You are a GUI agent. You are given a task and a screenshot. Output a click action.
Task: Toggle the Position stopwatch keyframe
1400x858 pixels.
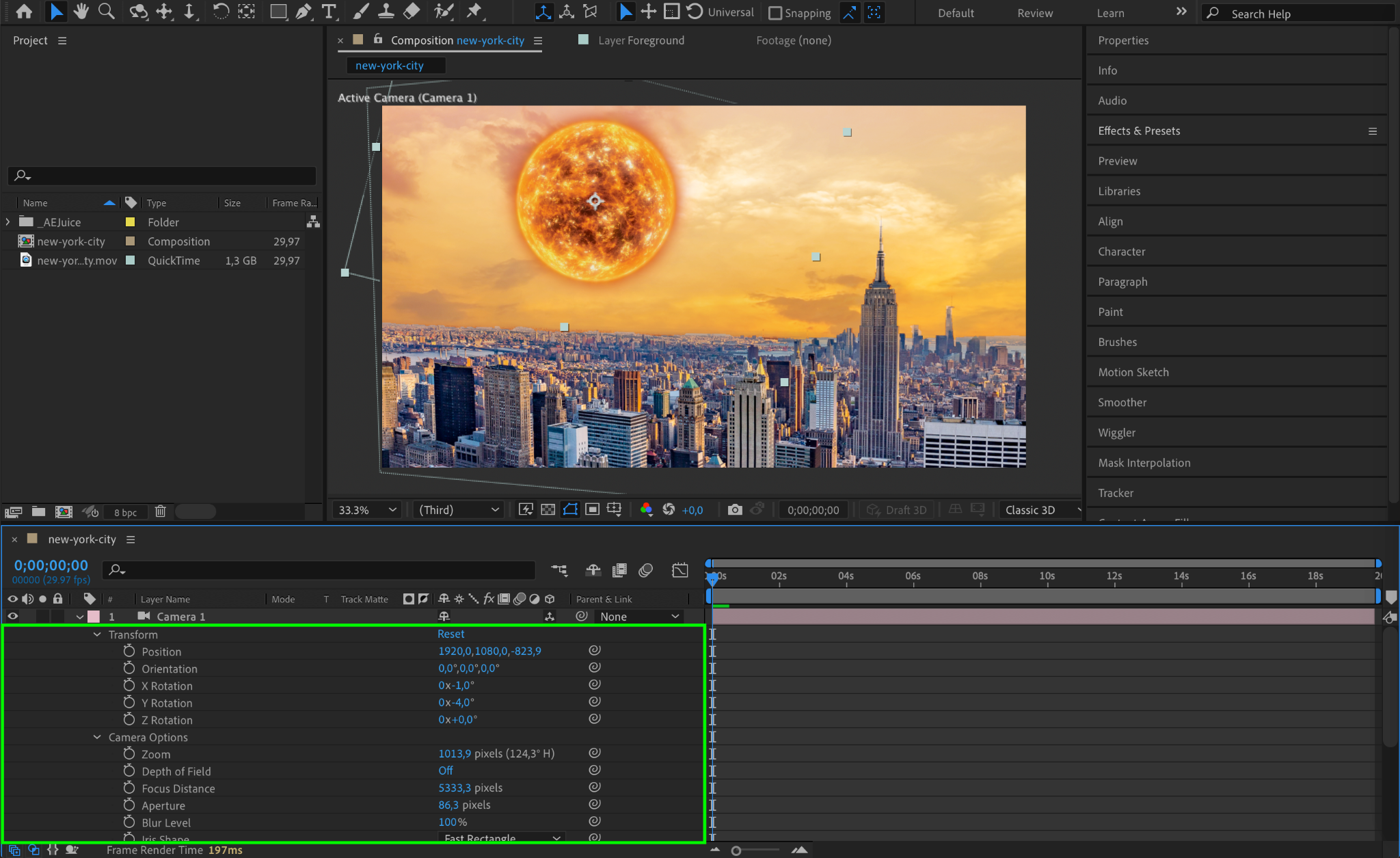point(129,651)
